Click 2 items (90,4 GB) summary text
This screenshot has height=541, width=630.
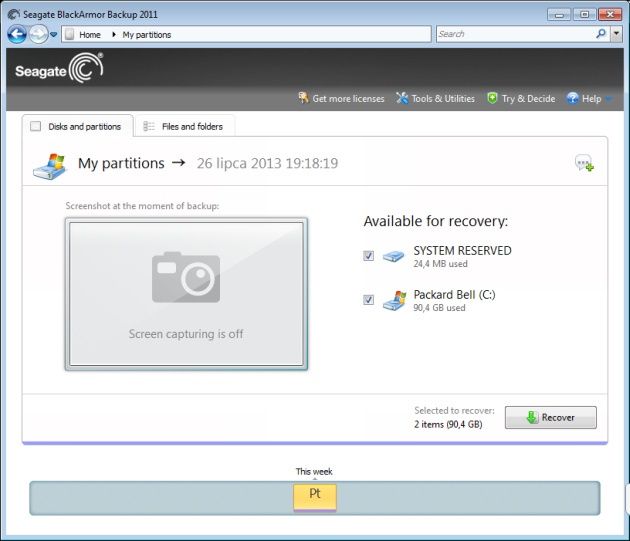(448, 424)
